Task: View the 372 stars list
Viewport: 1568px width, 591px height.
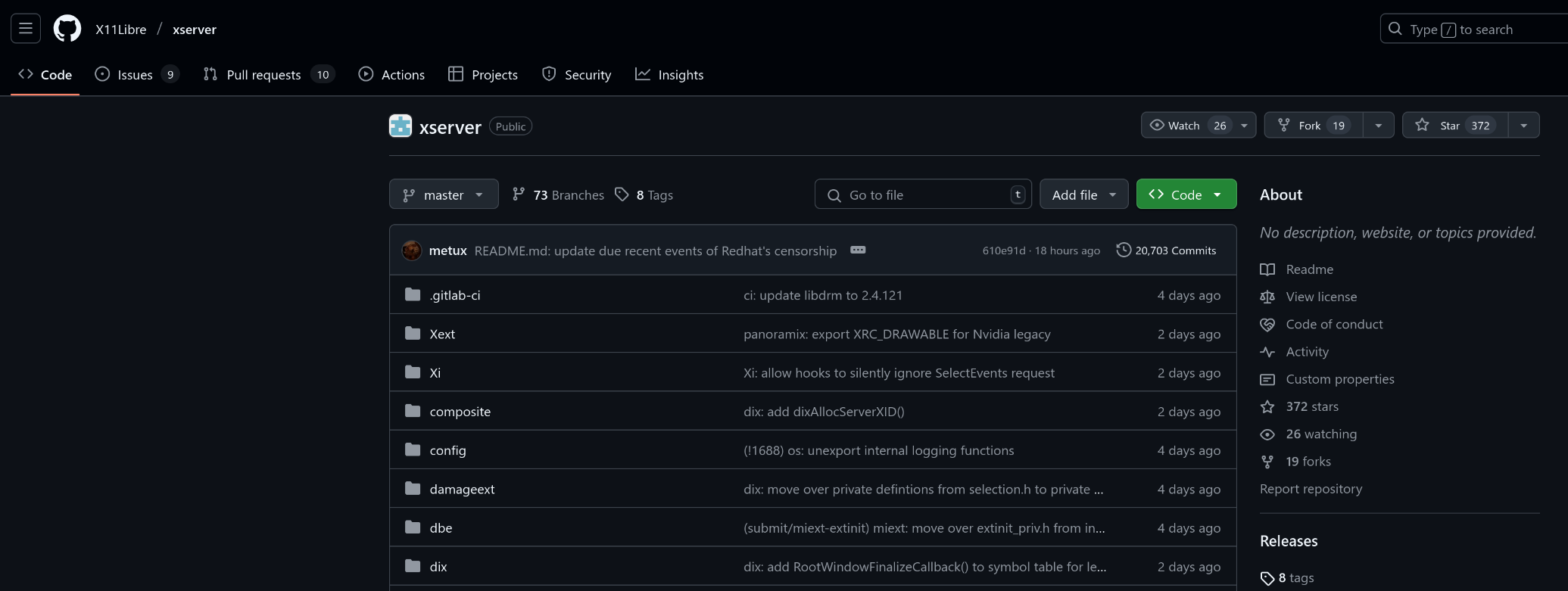Action: click(x=1299, y=406)
